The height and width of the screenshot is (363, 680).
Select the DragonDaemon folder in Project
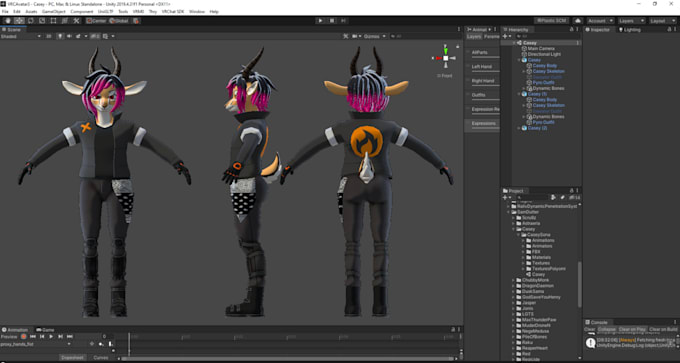pos(537,286)
